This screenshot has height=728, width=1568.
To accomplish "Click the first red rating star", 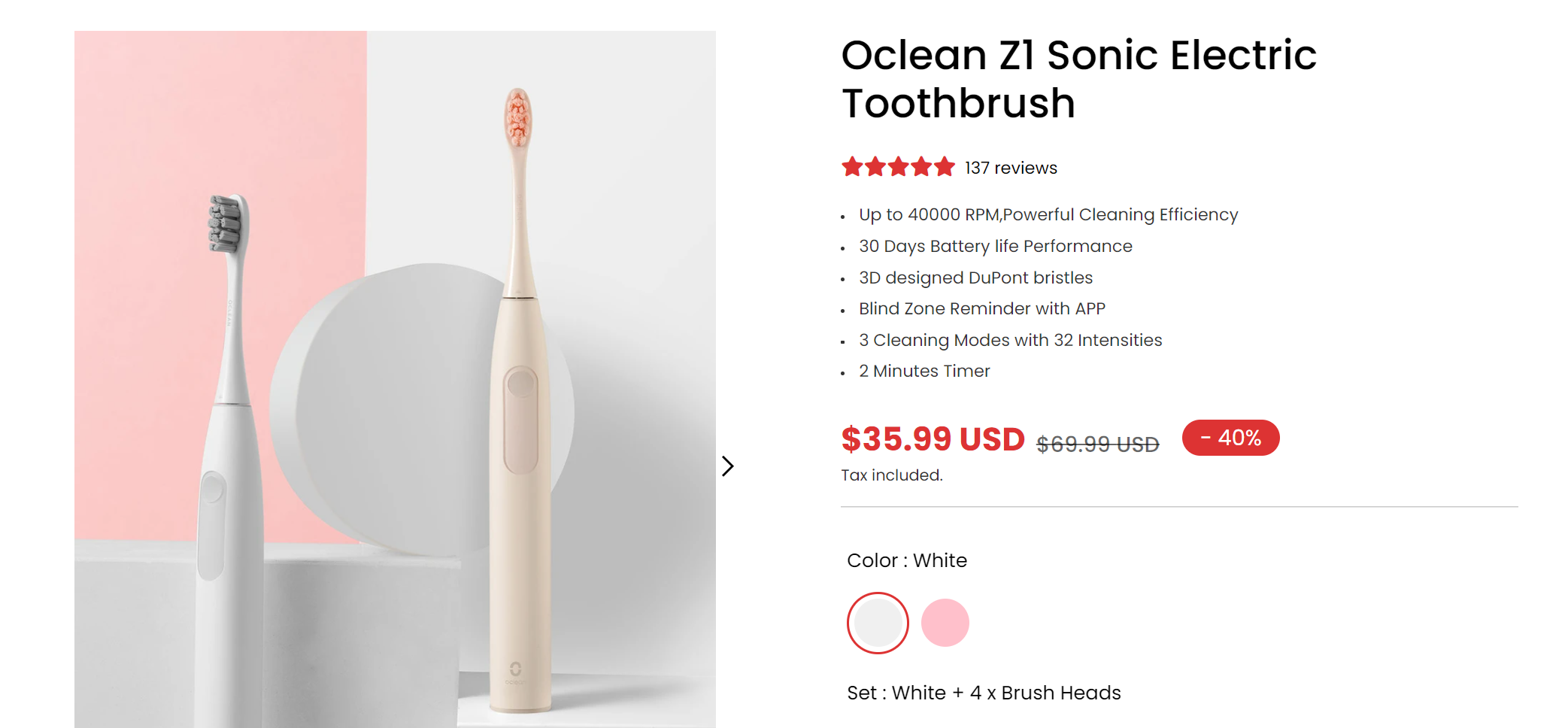I will [x=854, y=167].
